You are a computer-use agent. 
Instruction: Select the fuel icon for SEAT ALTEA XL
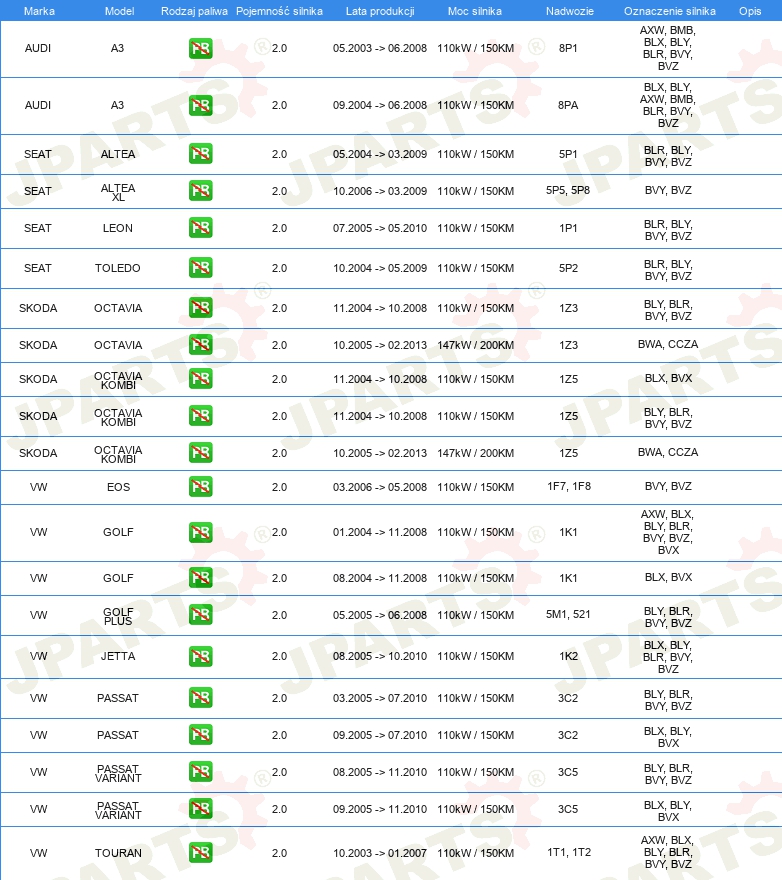pos(200,191)
